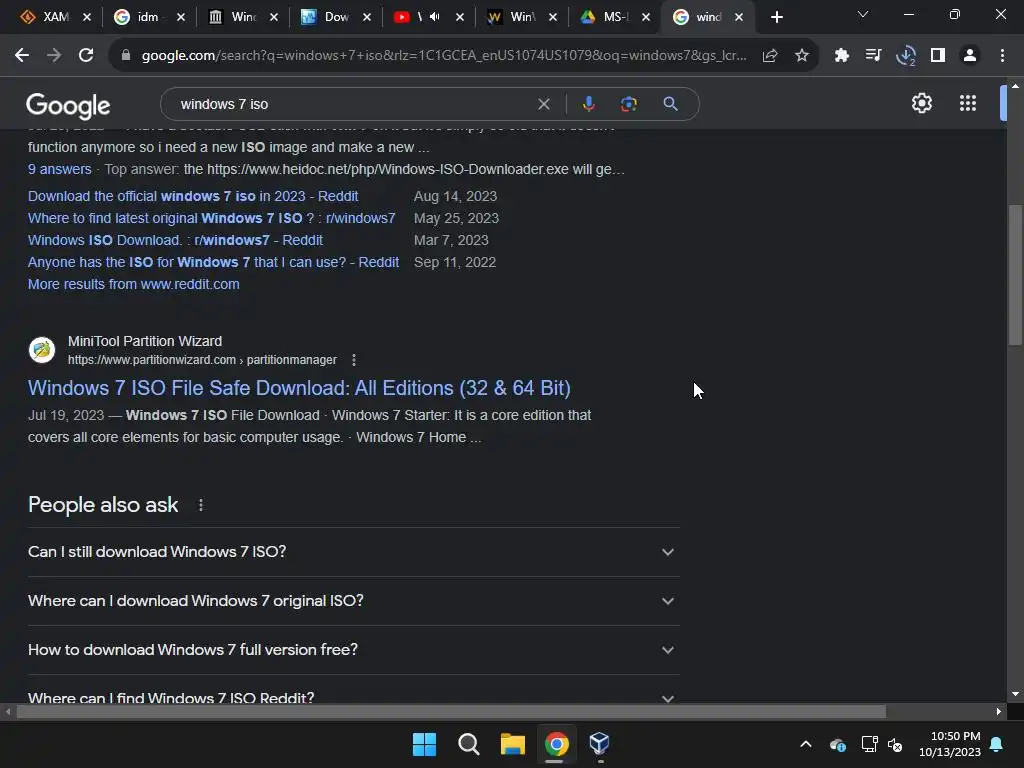
Task: Click the browser forward arrow
Action: point(54,56)
